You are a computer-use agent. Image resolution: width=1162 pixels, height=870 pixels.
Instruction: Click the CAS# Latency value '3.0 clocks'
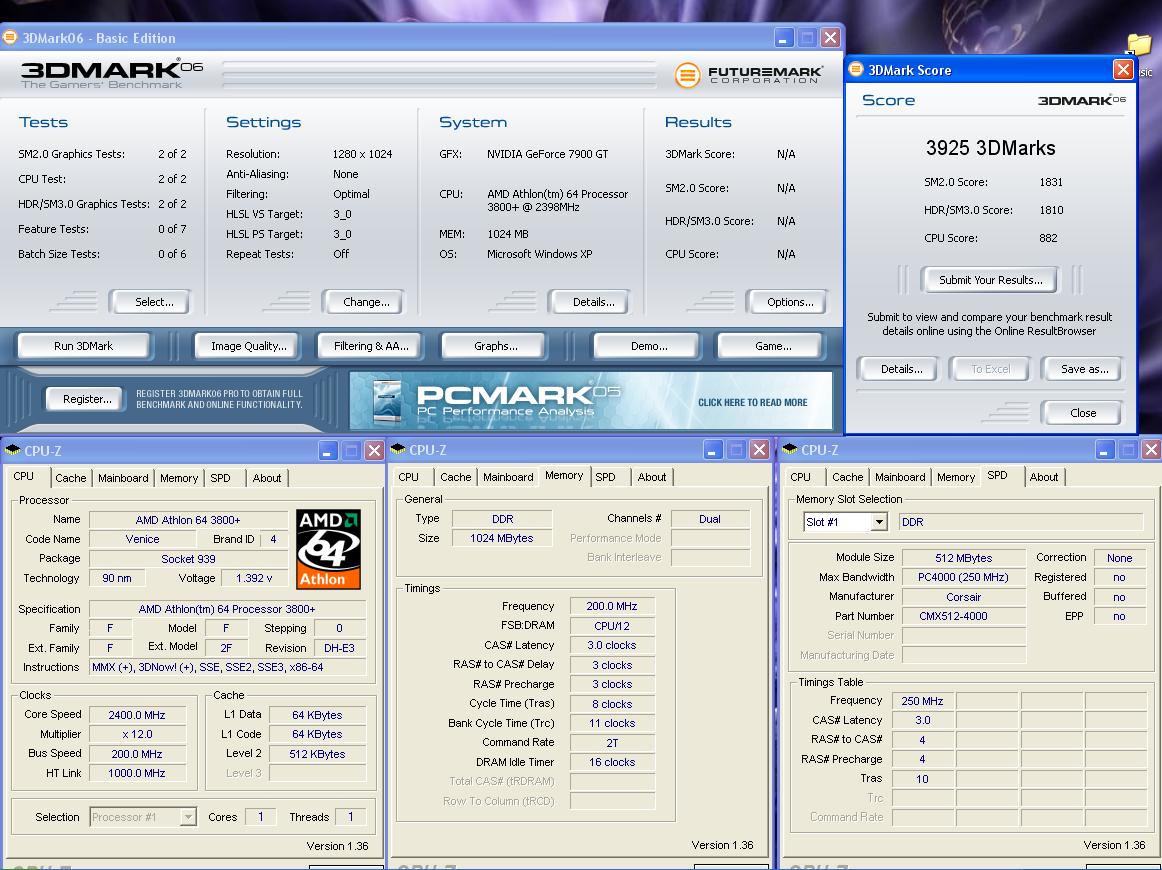612,645
